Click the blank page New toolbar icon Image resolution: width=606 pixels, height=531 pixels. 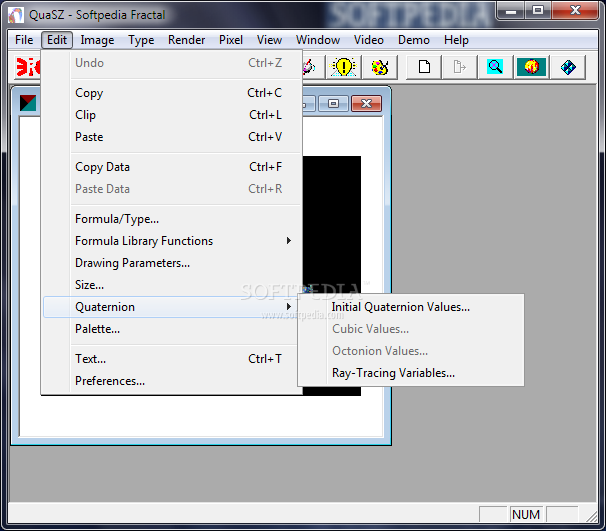pos(424,67)
